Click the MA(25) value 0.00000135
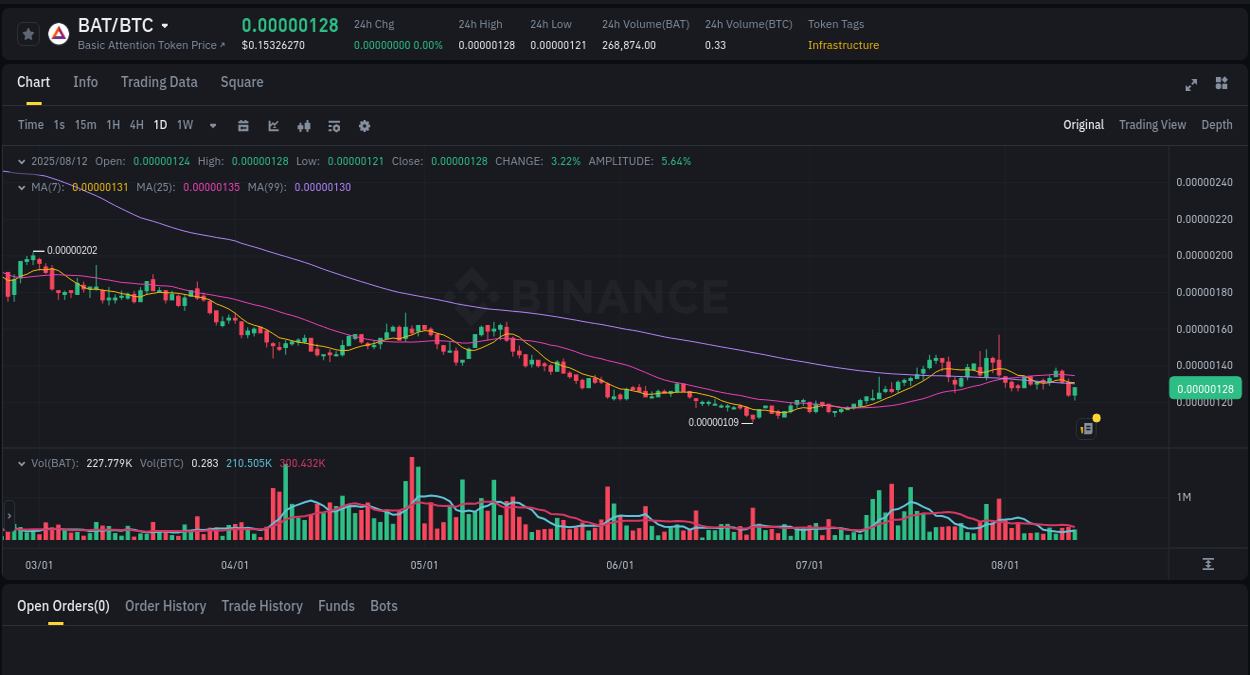This screenshot has width=1250, height=675. 211,187
